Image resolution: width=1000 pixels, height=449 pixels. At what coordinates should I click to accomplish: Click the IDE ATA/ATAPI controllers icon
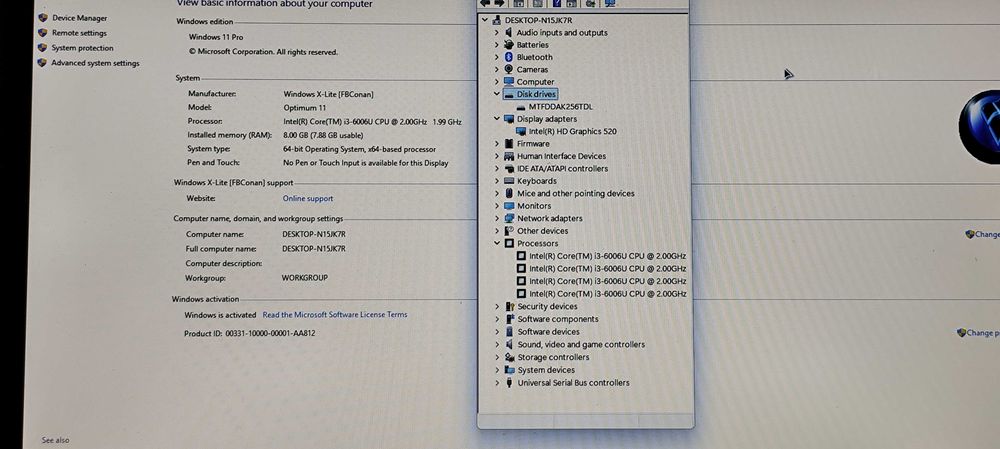click(x=509, y=168)
